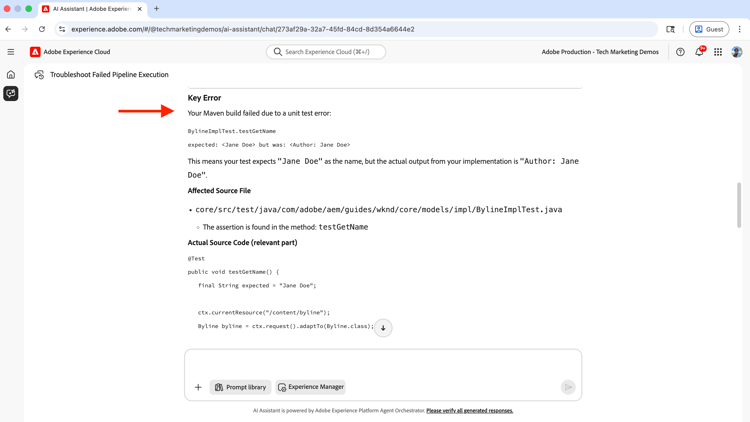
Task: Select AI Assistant icon in left sidebar
Action: coord(11,93)
